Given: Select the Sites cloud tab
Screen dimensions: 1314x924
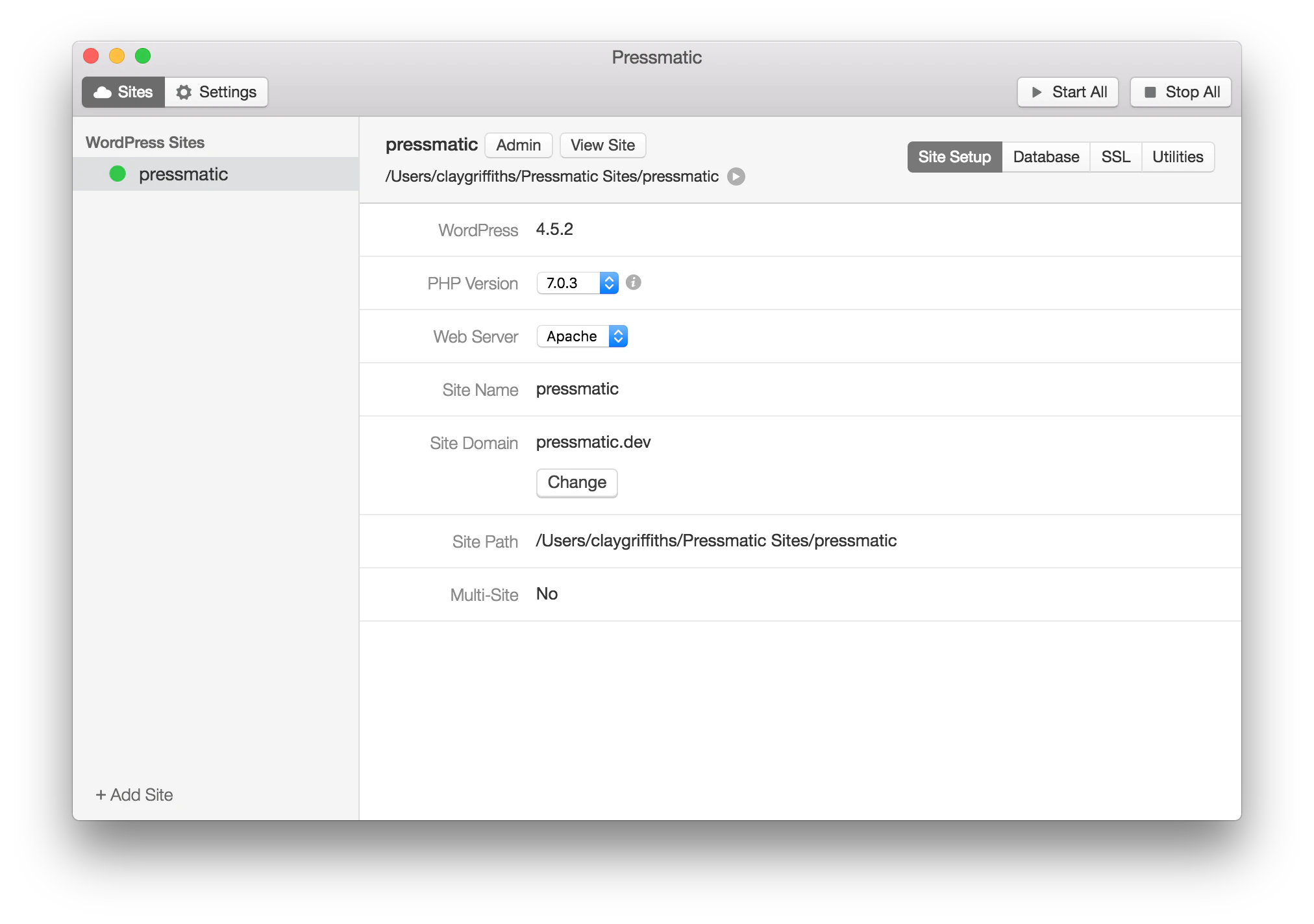Looking at the screenshot, I should pos(123,92).
